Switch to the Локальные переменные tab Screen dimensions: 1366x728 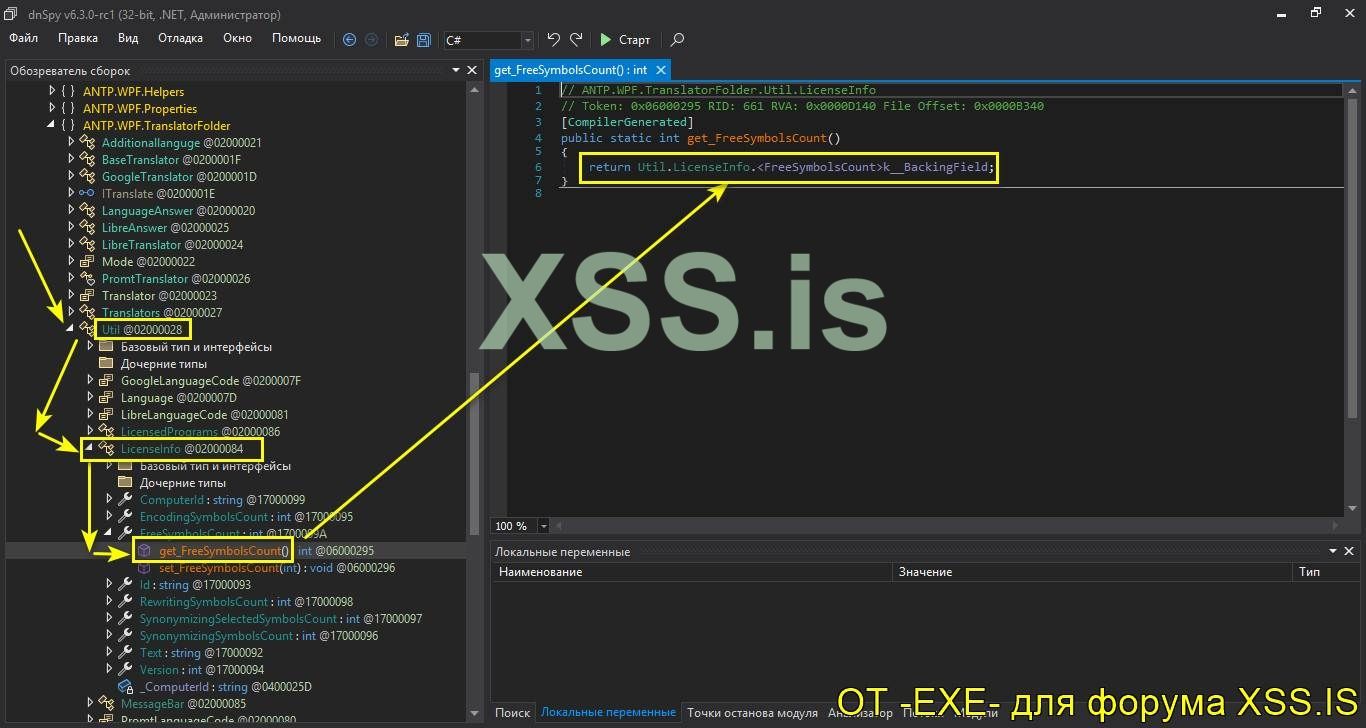(x=608, y=713)
